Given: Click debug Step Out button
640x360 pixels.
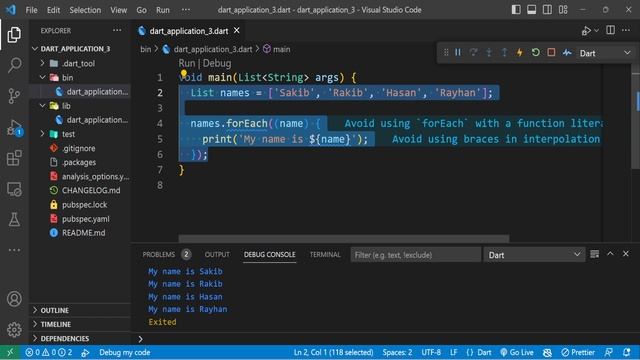Looking at the screenshot, I should [504, 53].
